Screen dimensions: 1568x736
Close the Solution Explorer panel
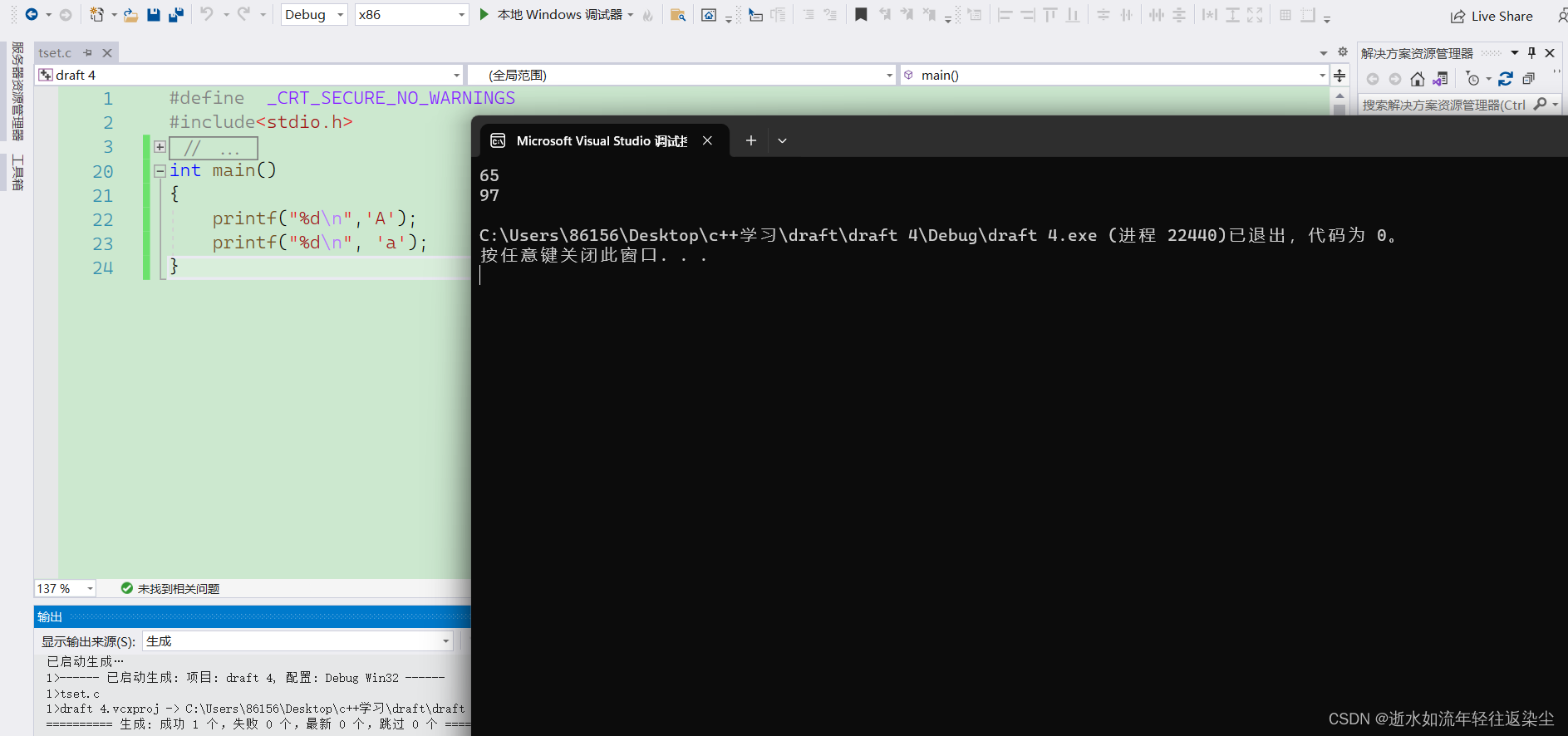pyautogui.click(x=1550, y=52)
